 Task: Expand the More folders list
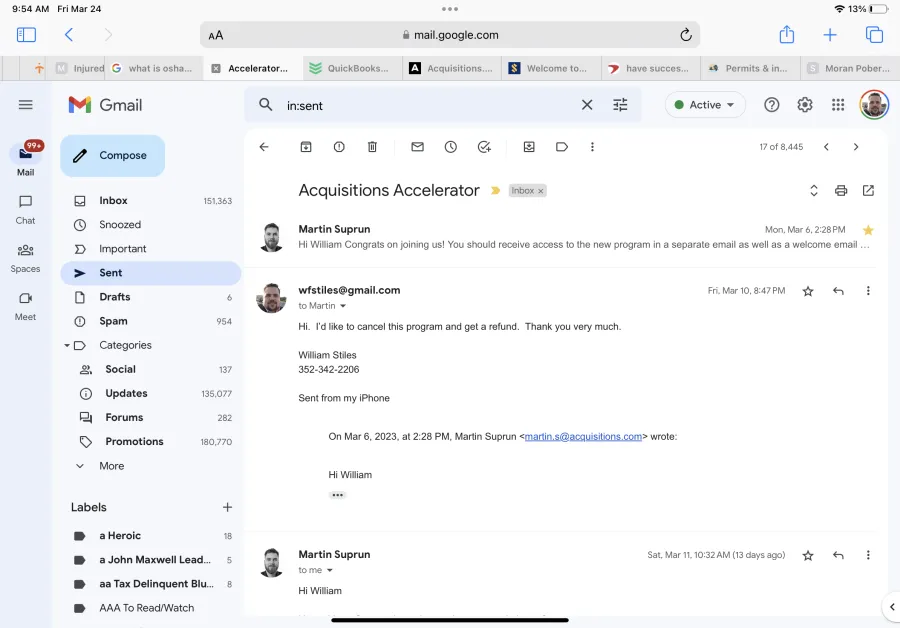tap(111, 466)
